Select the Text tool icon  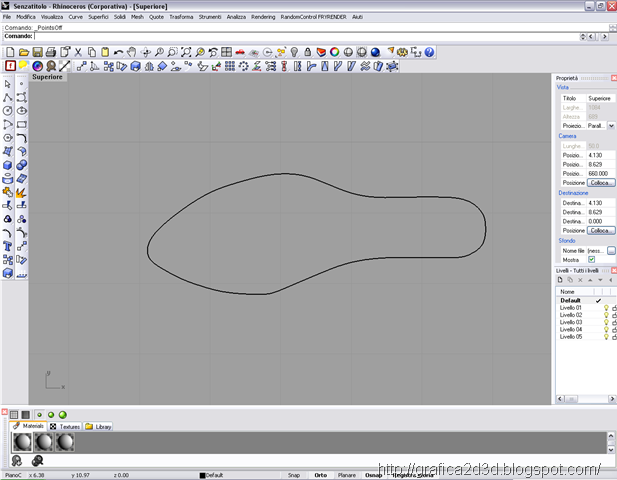click(x=7, y=247)
